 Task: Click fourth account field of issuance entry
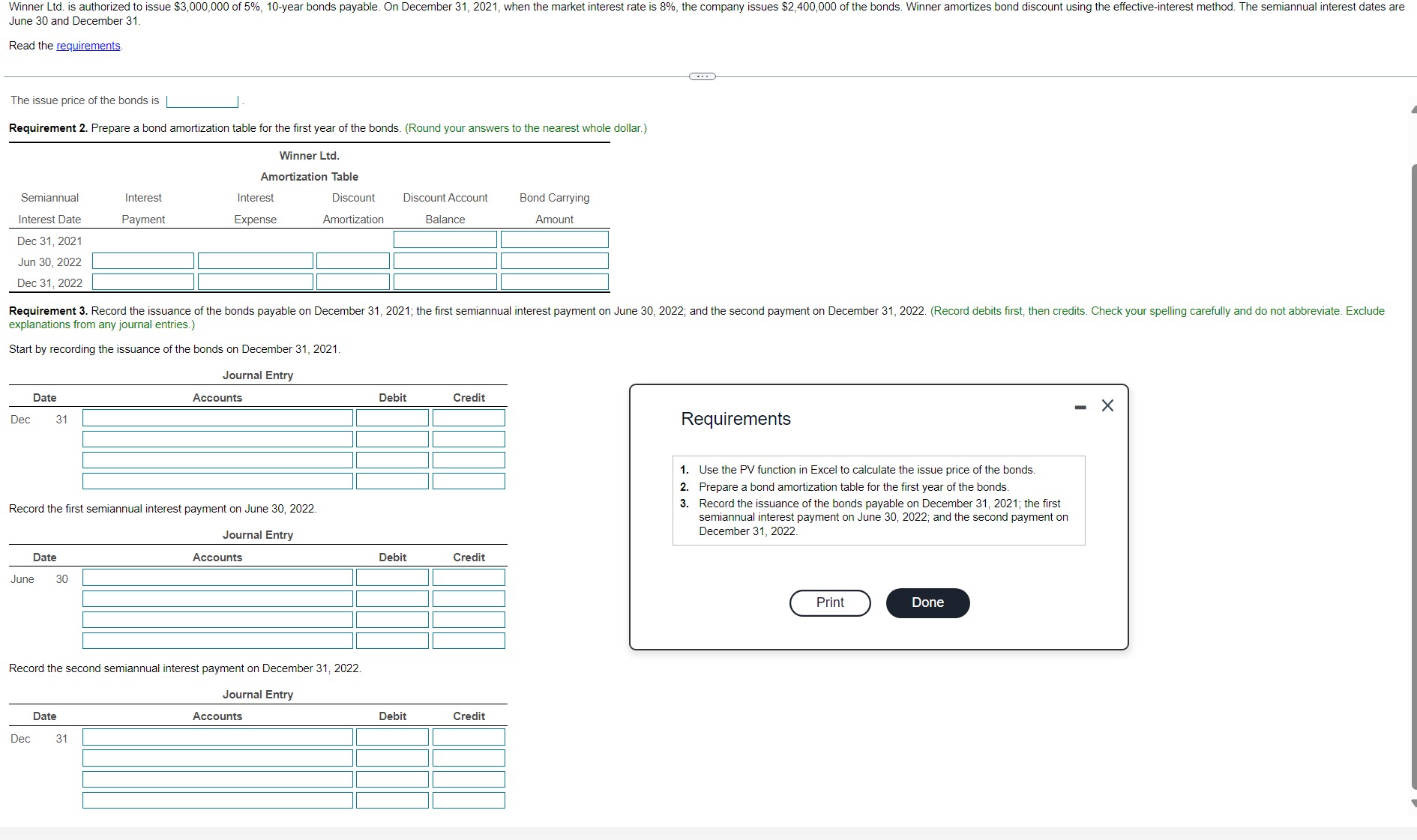(x=217, y=481)
